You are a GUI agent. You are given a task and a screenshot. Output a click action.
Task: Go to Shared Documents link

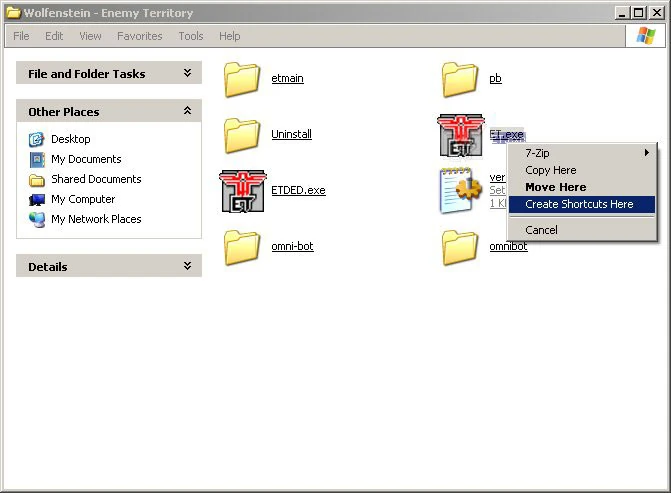[96, 179]
